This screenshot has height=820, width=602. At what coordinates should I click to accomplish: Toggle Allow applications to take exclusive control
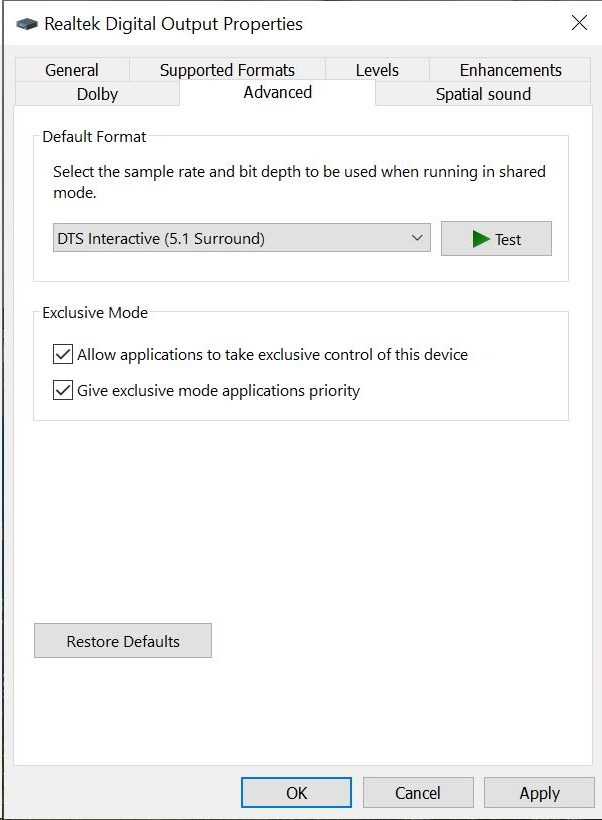[63, 354]
